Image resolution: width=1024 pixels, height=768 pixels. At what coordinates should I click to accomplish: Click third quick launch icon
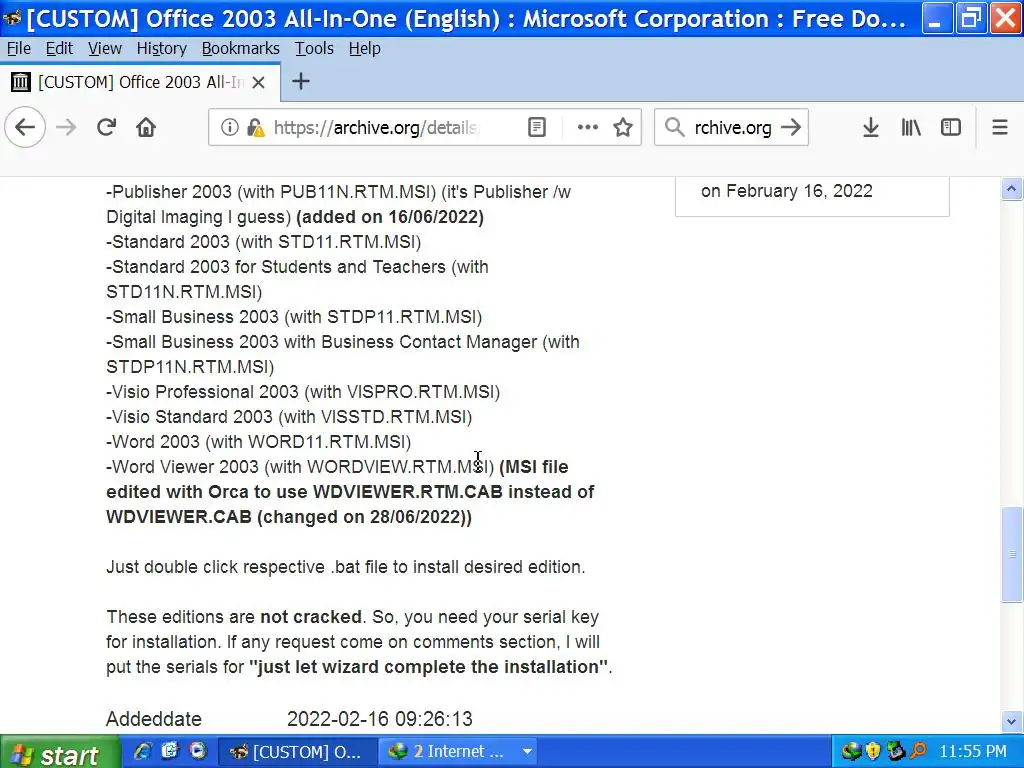198,751
